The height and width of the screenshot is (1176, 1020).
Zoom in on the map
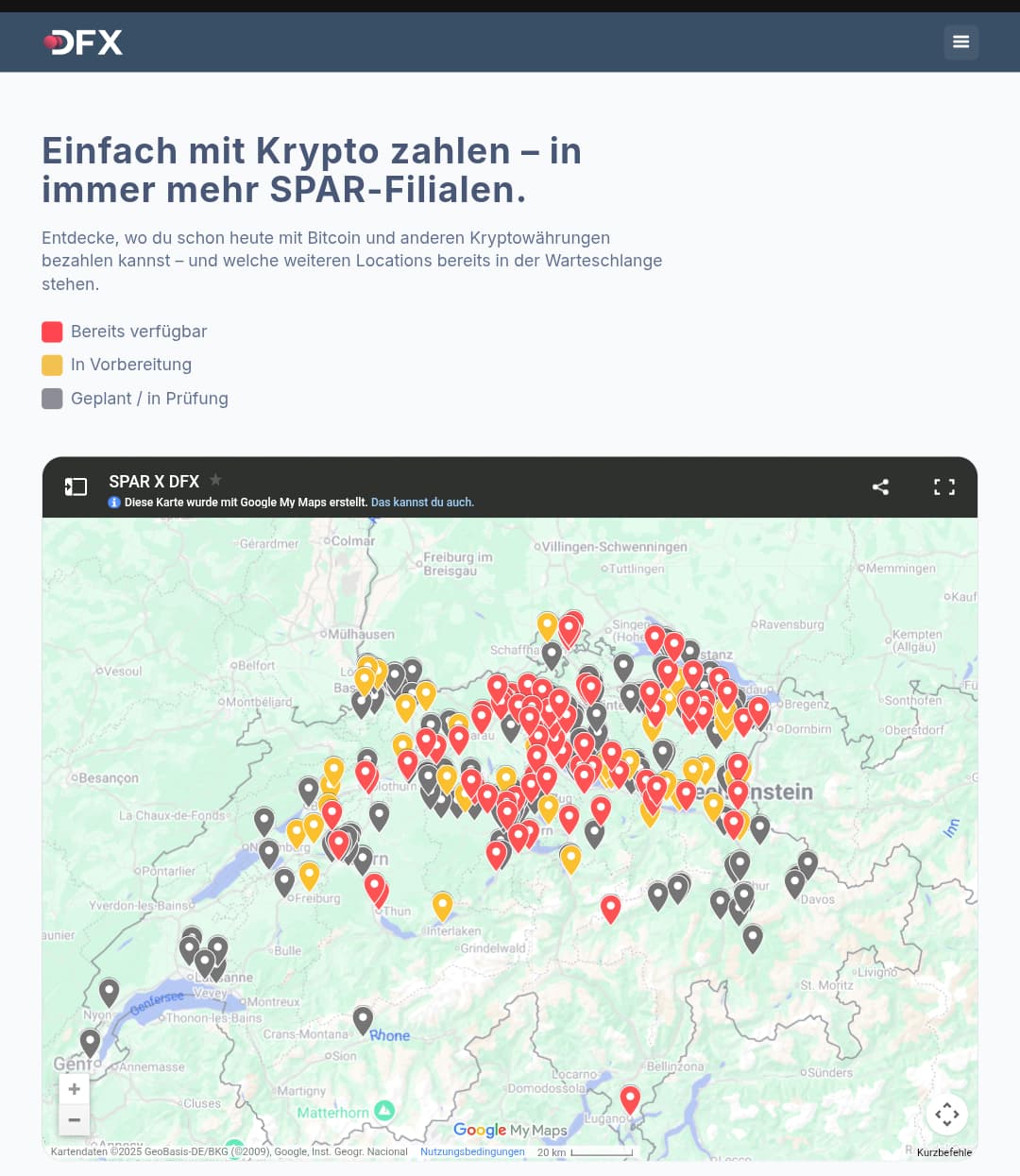[74, 1089]
